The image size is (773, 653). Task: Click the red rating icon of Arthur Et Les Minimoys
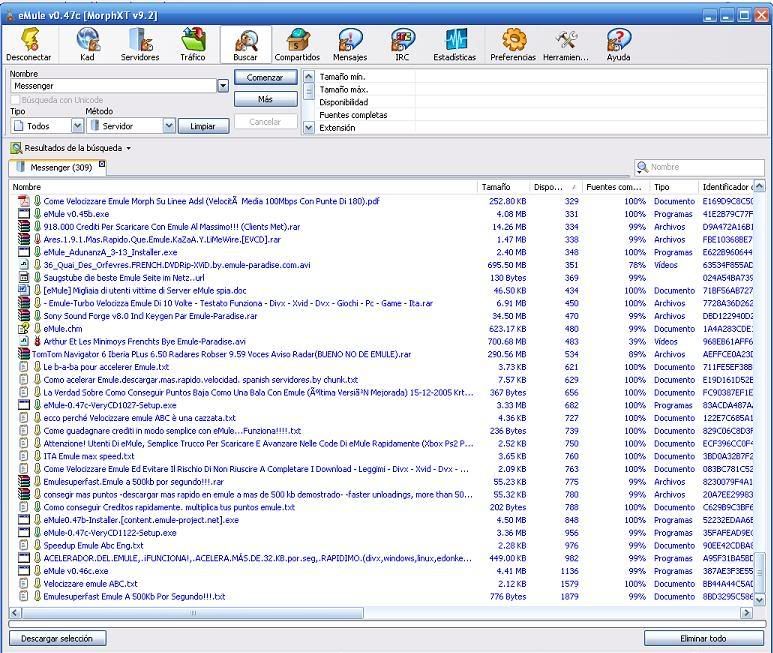pyautogui.click(x=37, y=342)
